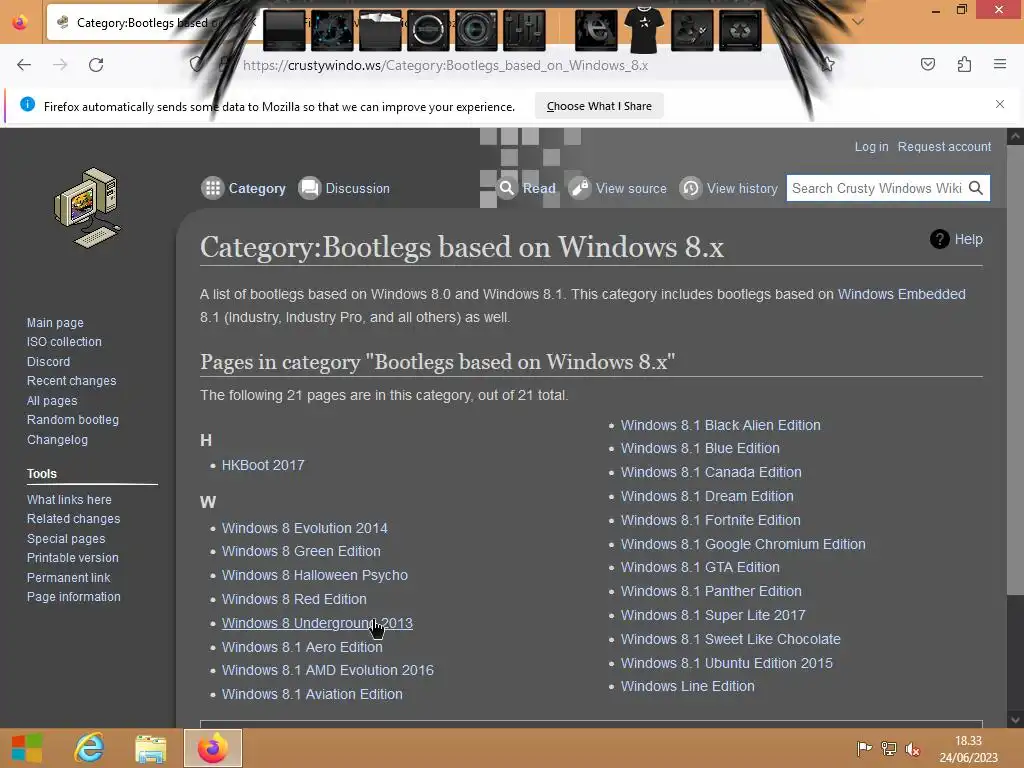Open the network globe dock icon
1024x768 pixels.
pyautogui.click(x=332, y=30)
